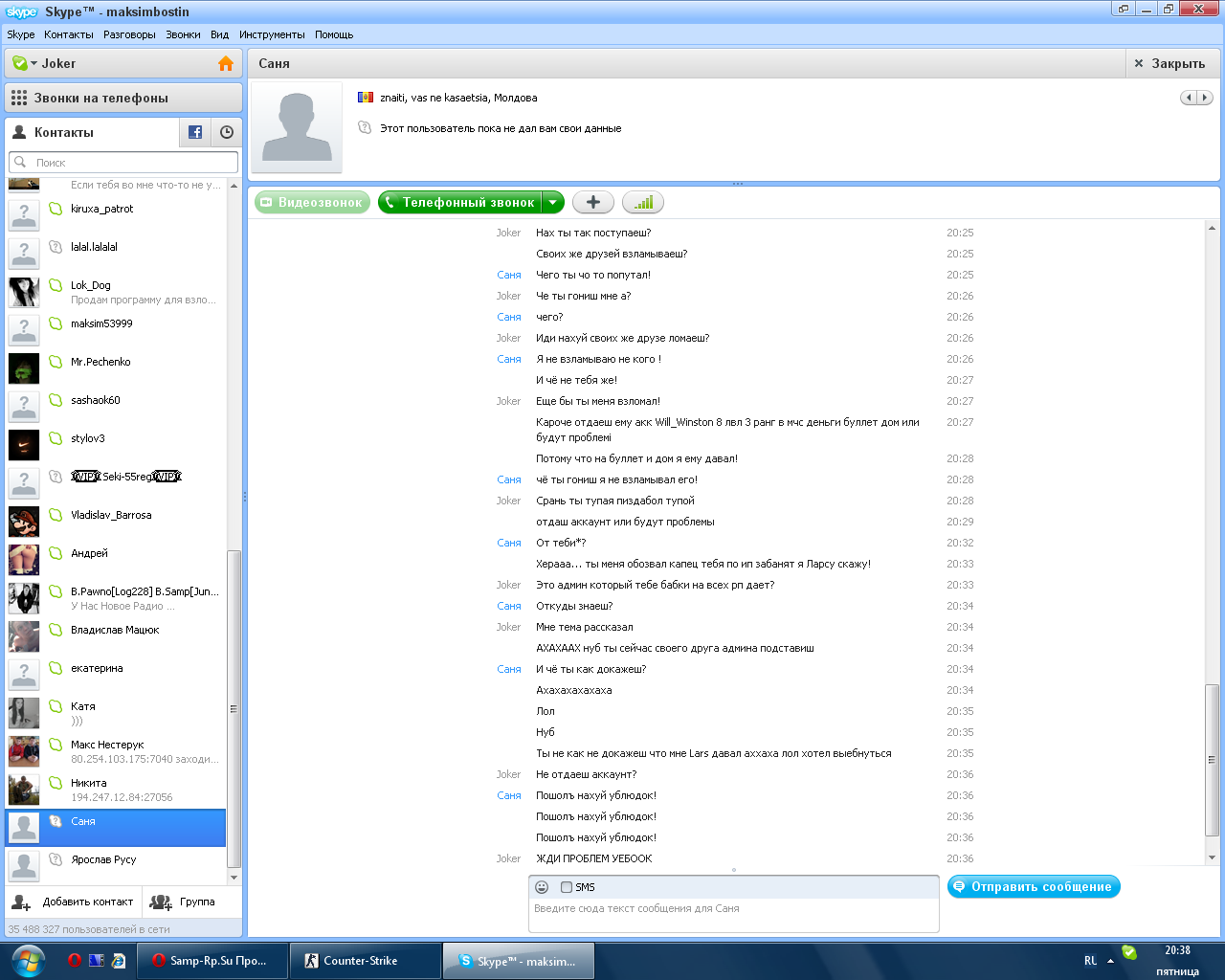Click the Group creation icon
Viewport: 1225px width, 980px height.
pos(161,902)
